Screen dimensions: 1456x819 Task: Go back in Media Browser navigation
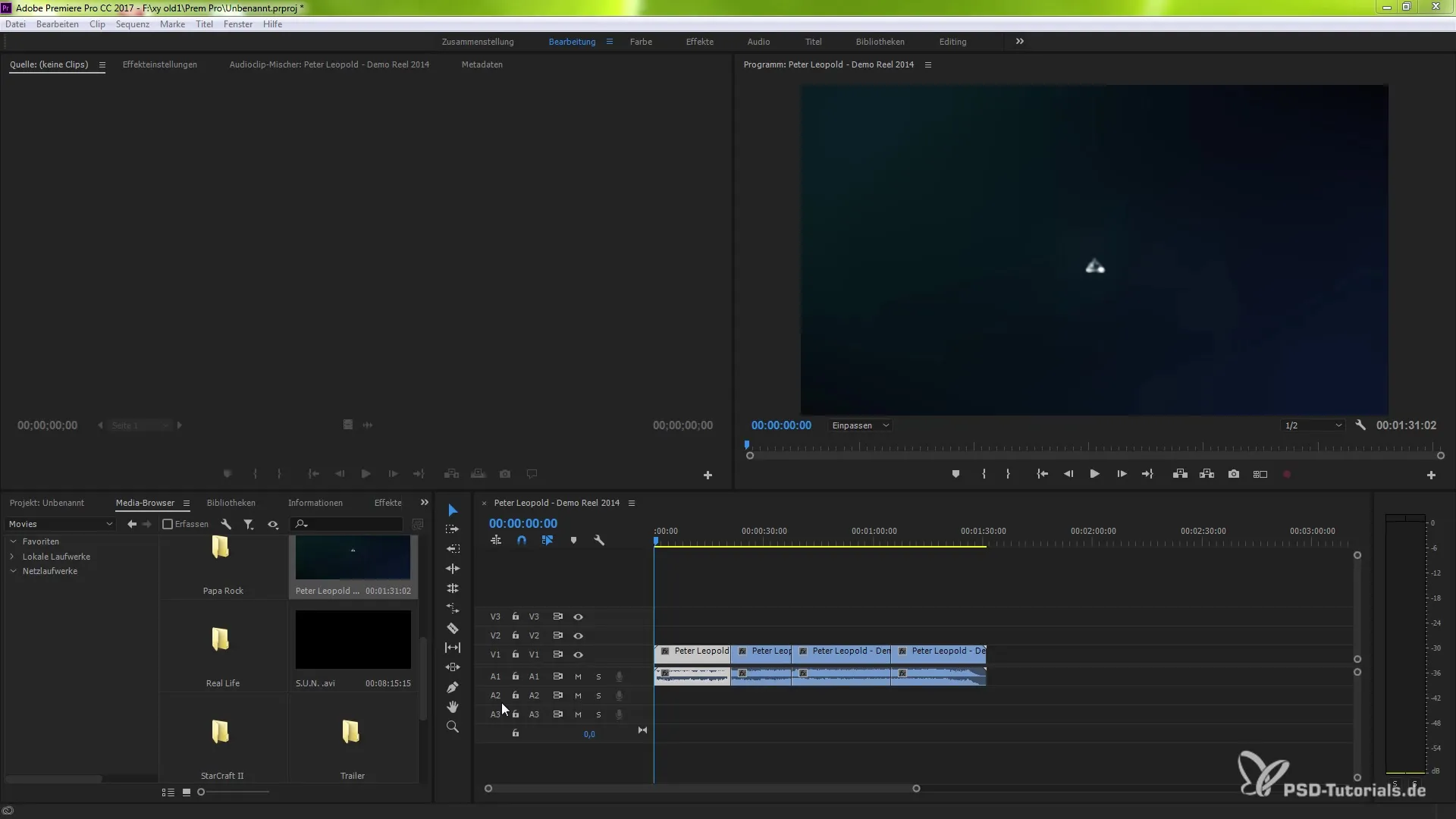pyautogui.click(x=132, y=524)
